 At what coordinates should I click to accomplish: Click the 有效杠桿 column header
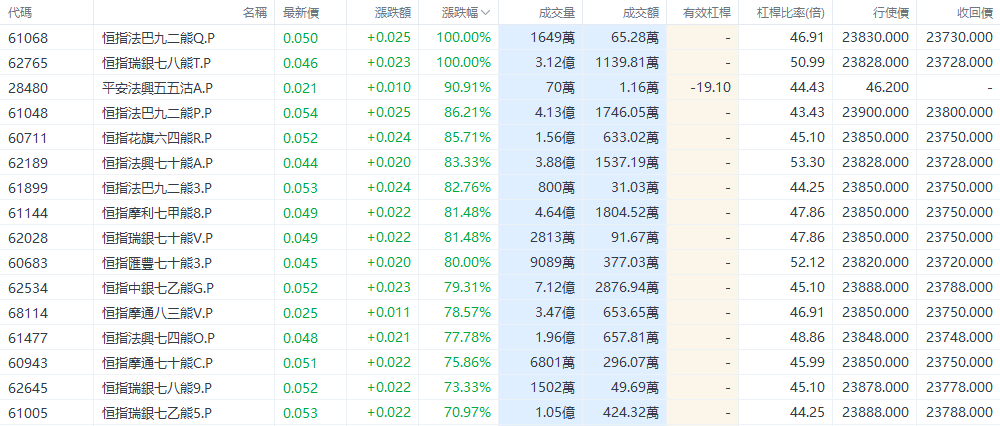pos(706,13)
